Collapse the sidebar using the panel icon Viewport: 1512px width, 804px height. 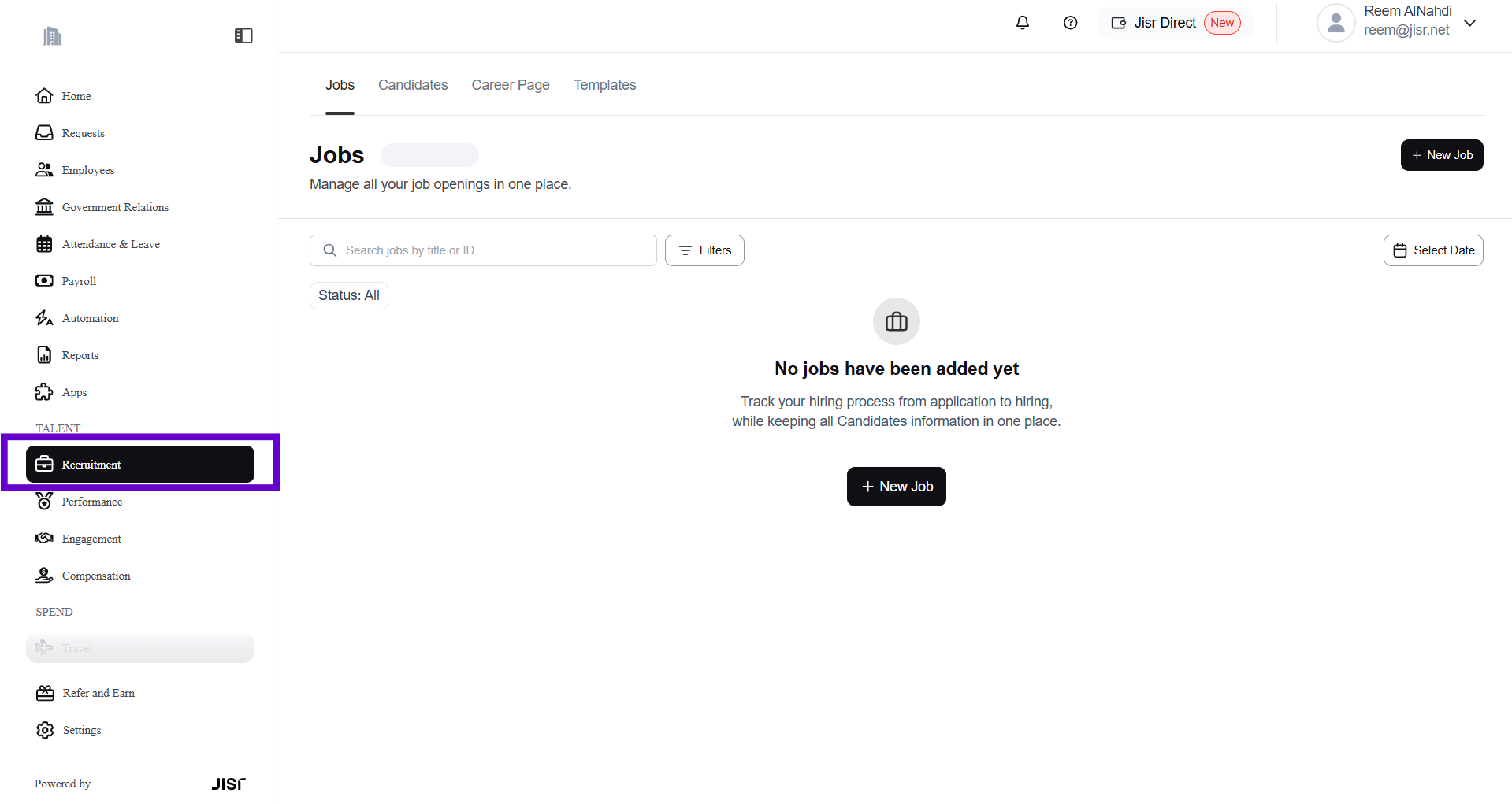[x=243, y=35]
